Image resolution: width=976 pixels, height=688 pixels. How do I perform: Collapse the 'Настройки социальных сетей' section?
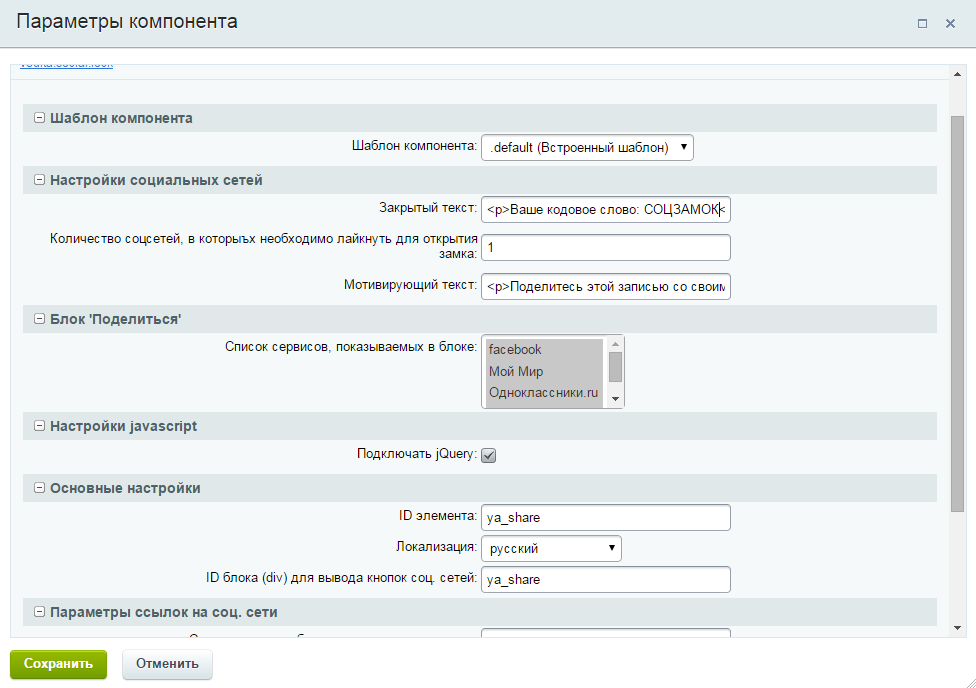tap(39, 180)
